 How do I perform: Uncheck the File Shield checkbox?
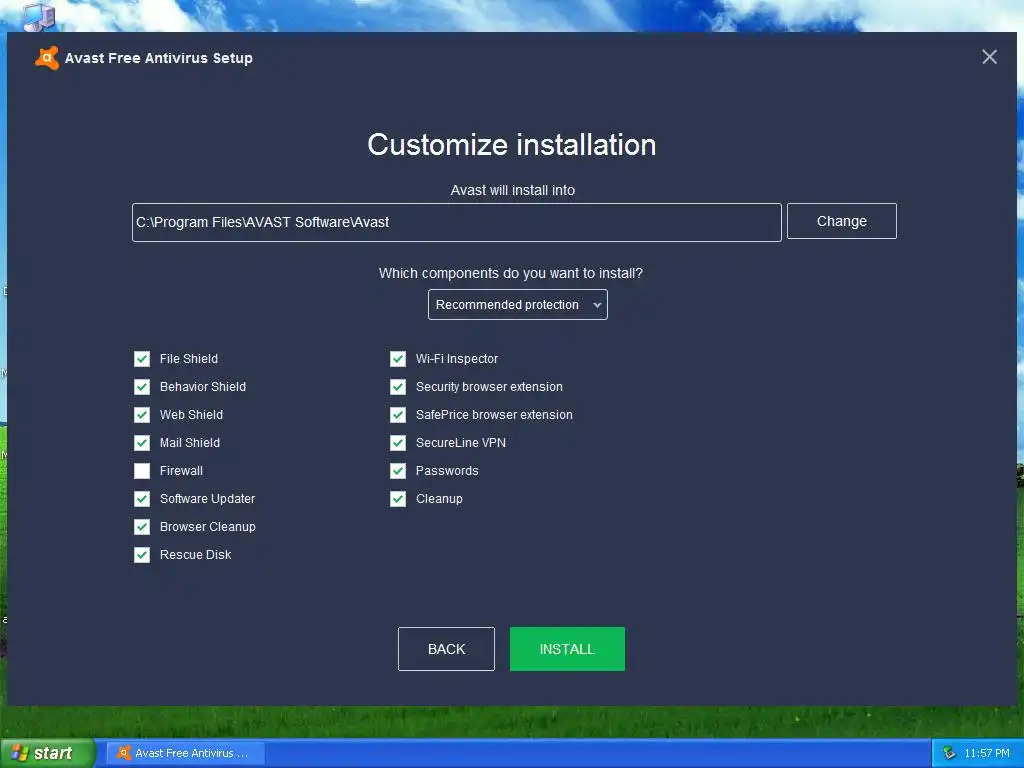click(x=142, y=359)
